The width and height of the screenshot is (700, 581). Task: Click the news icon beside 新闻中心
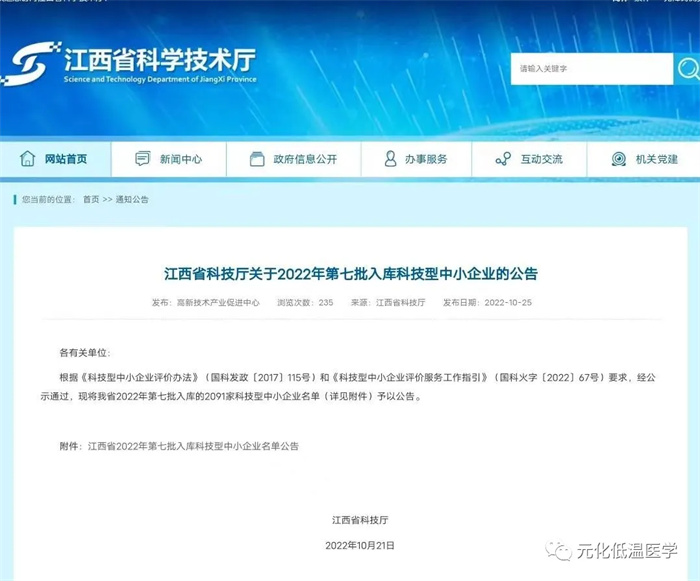click(144, 159)
